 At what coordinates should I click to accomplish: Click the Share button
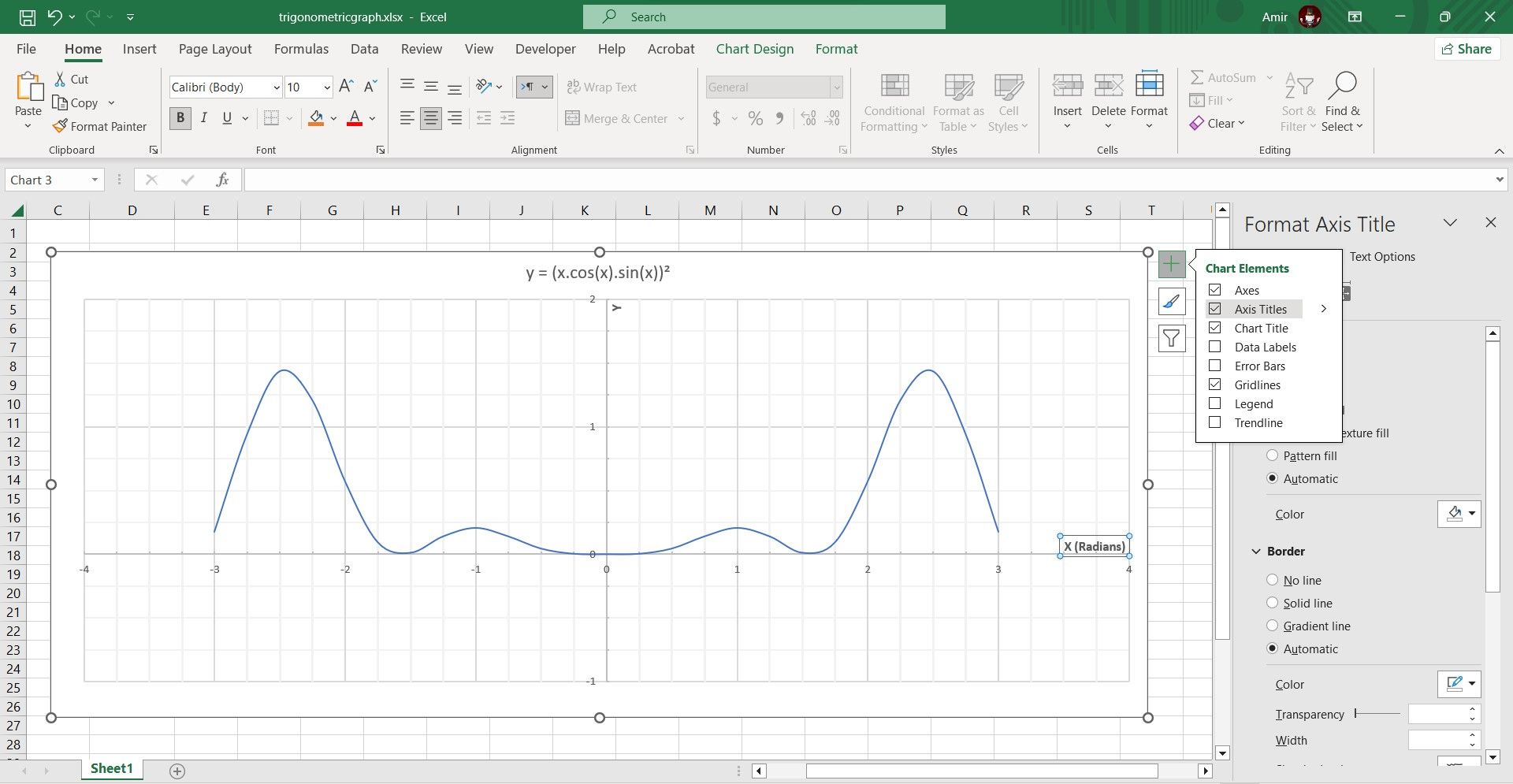tap(1467, 49)
